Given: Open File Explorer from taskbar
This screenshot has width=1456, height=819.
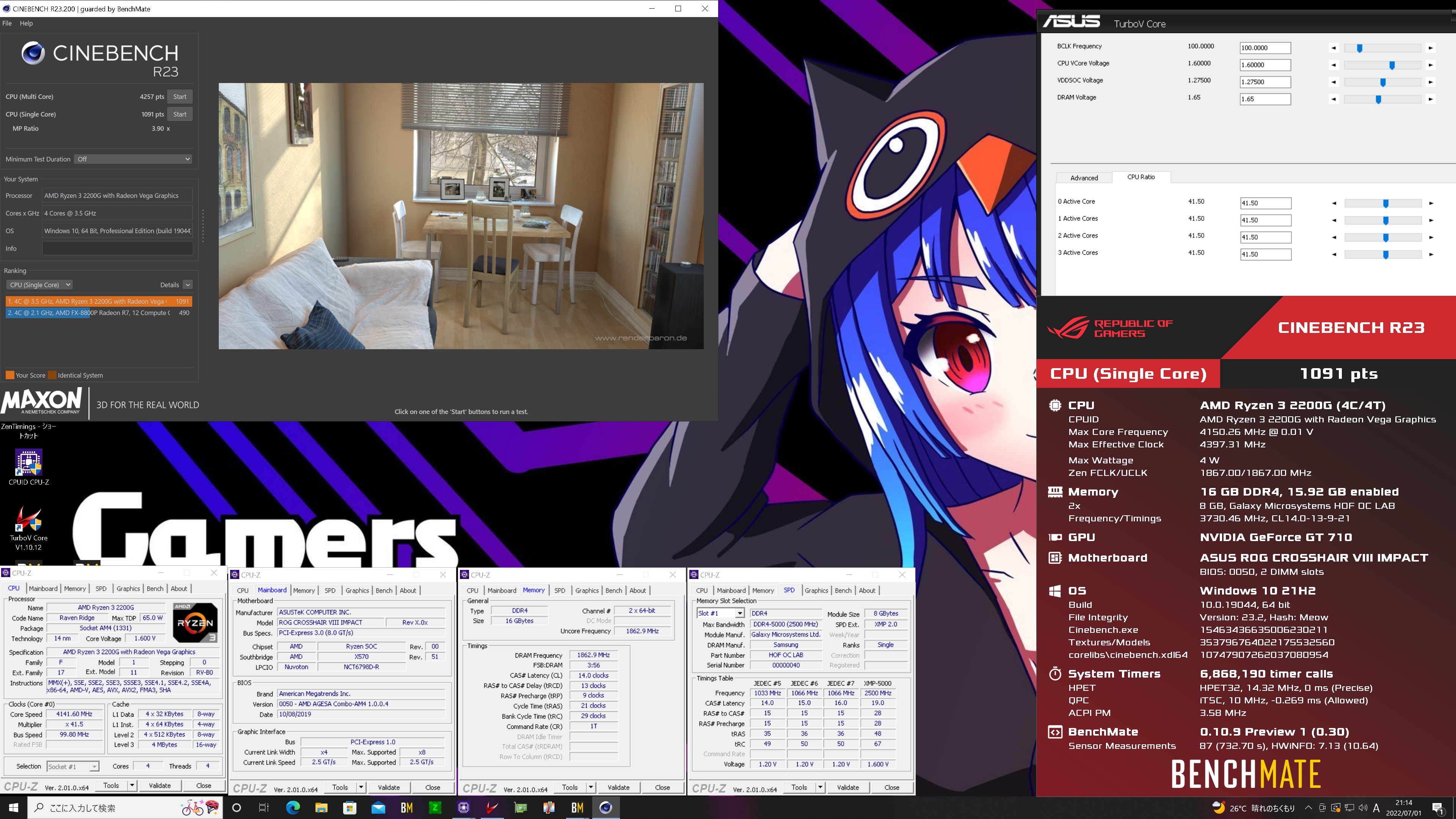Looking at the screenshot, I should point(321,808).
